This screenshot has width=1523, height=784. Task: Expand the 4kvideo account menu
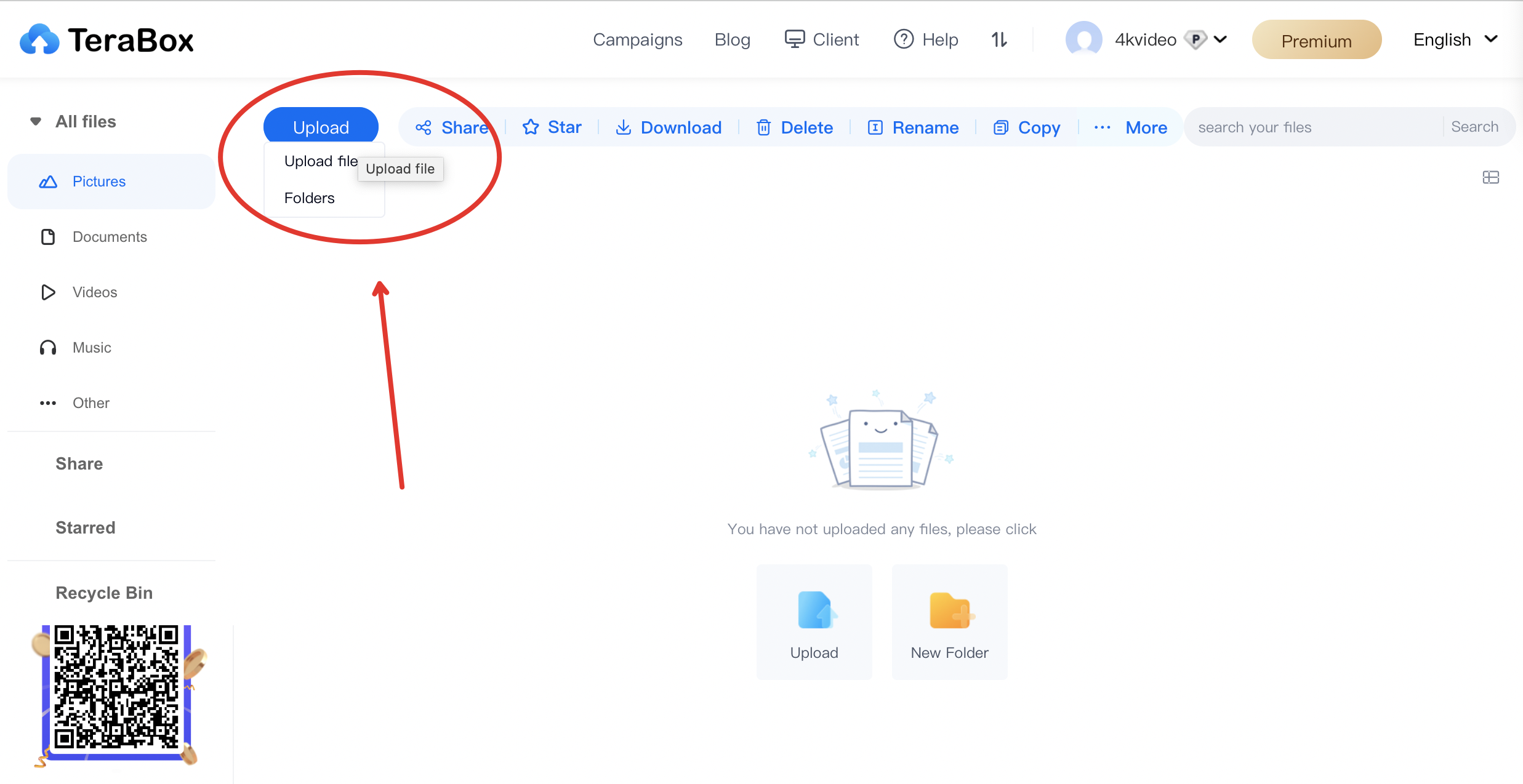pos(1222,40)
